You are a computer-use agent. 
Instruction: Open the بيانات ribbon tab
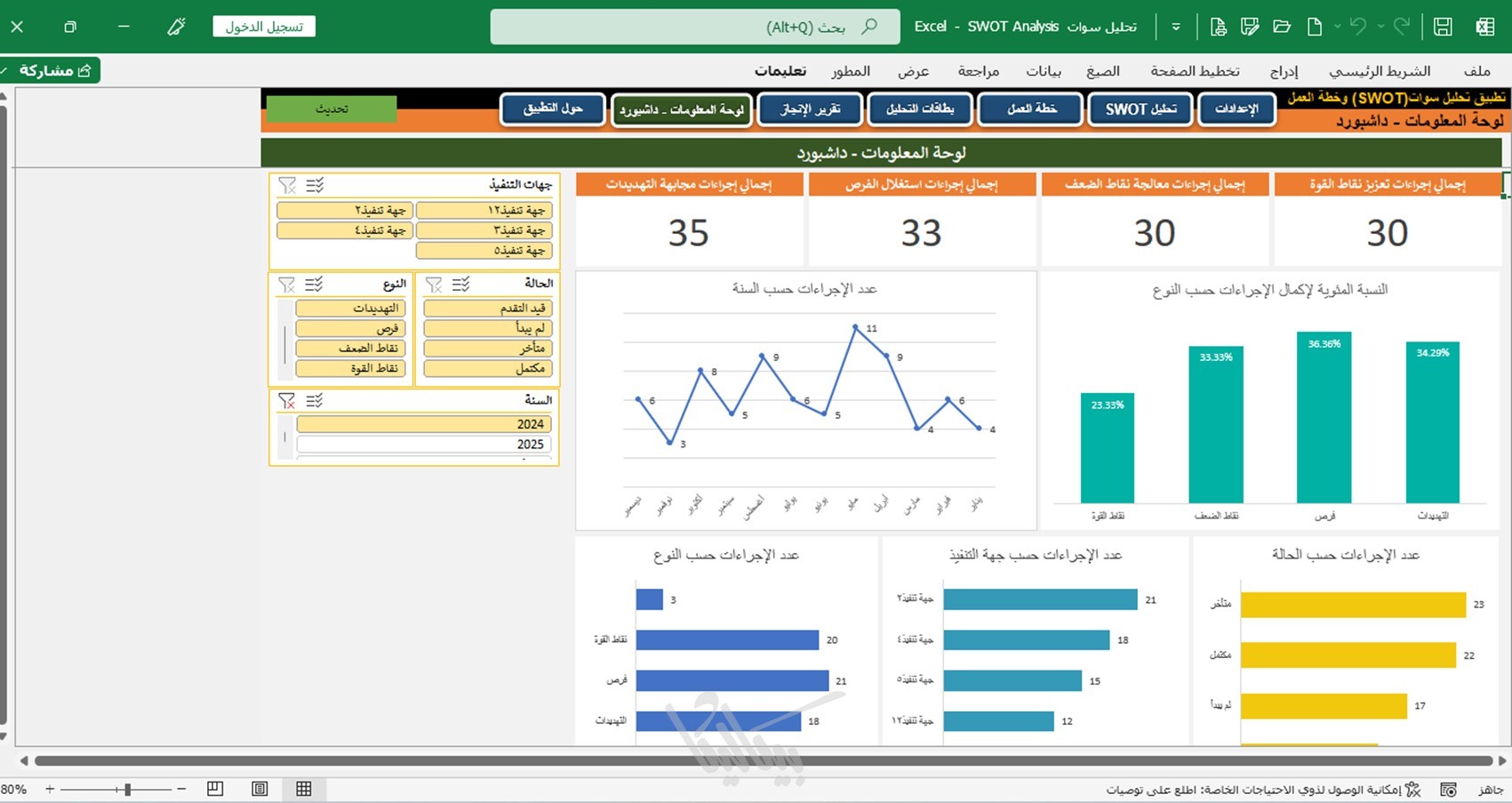1044,71
